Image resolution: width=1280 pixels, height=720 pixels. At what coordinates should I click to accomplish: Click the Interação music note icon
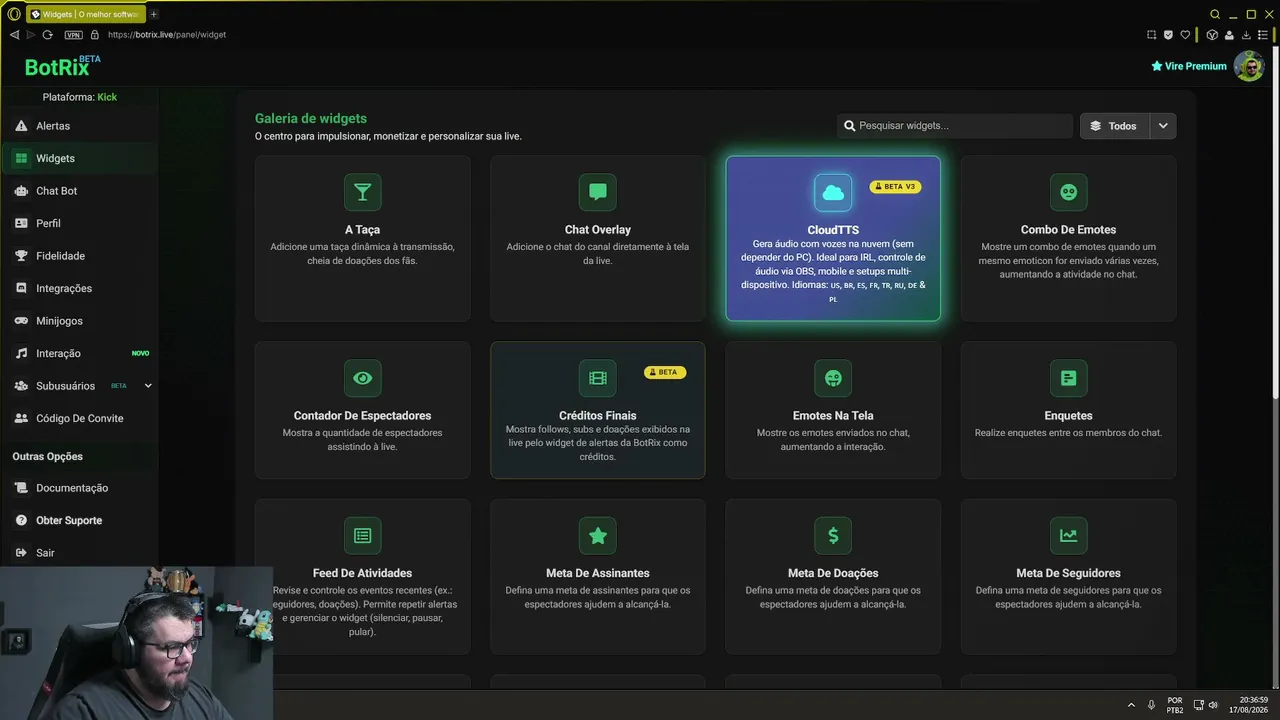click(21, 353)
